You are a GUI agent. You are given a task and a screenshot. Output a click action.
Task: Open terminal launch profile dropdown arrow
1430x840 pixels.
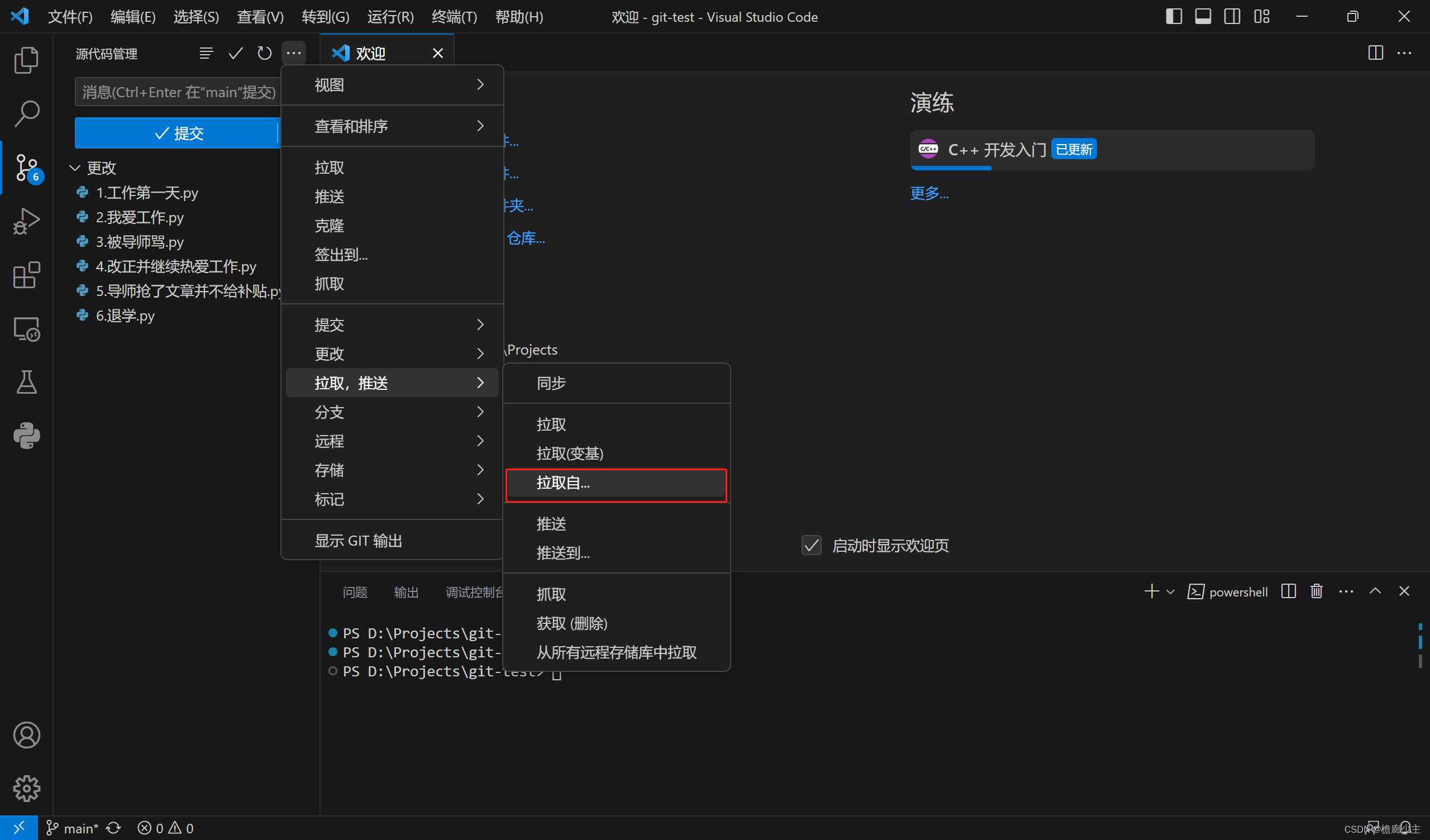[1170, 592]
